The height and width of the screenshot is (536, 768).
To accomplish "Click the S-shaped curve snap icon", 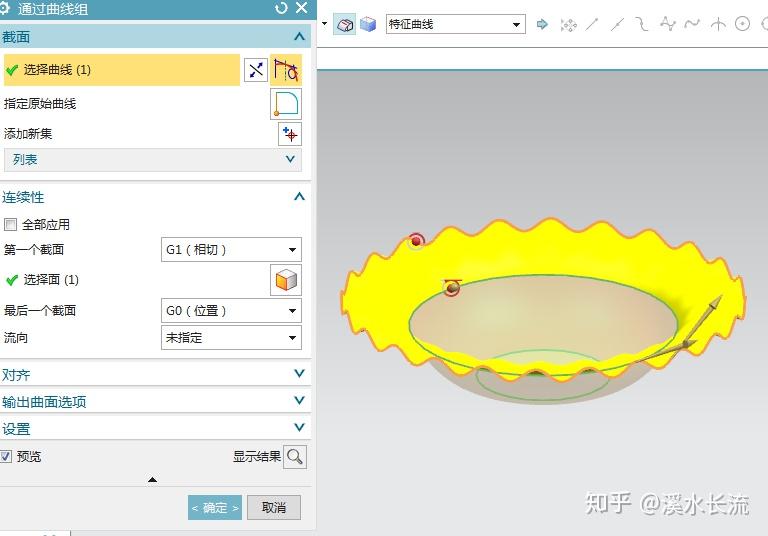I will (x=642, y=24).
